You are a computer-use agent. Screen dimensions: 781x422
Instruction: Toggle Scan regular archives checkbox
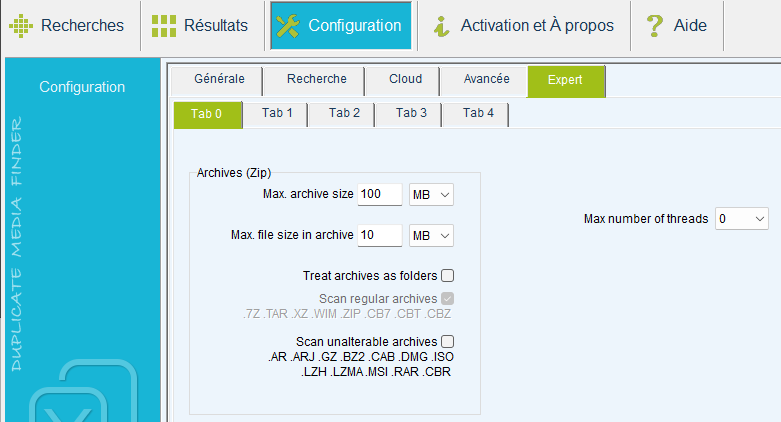tap(447, 298)
